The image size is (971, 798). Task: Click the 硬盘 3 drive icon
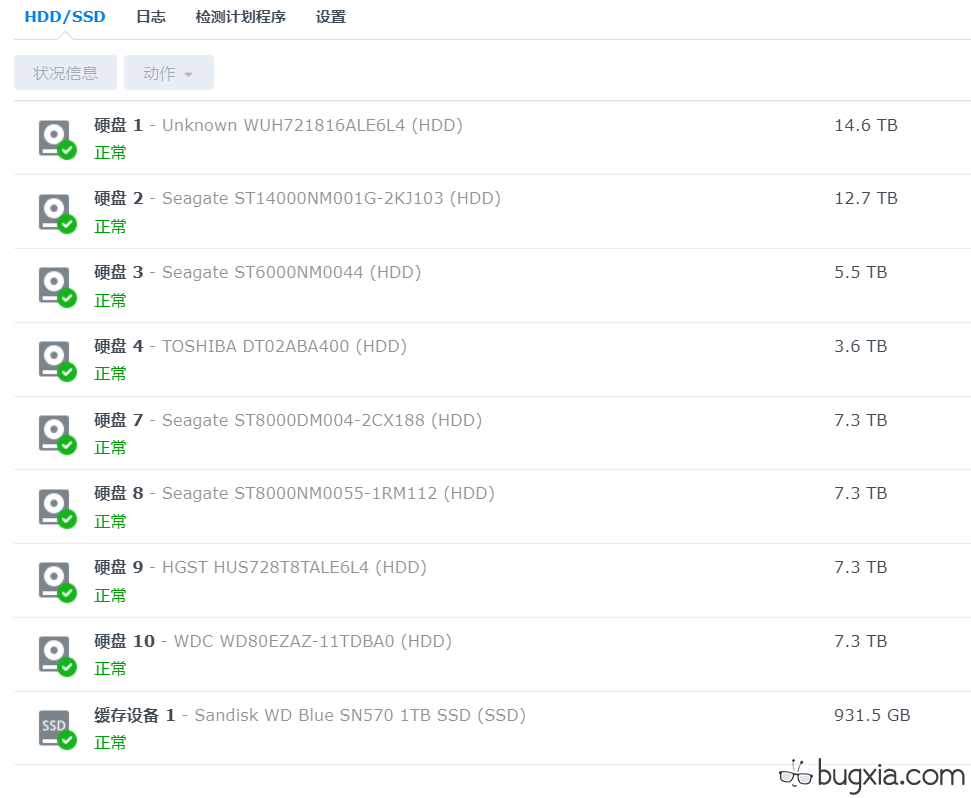tap(55, 286)
